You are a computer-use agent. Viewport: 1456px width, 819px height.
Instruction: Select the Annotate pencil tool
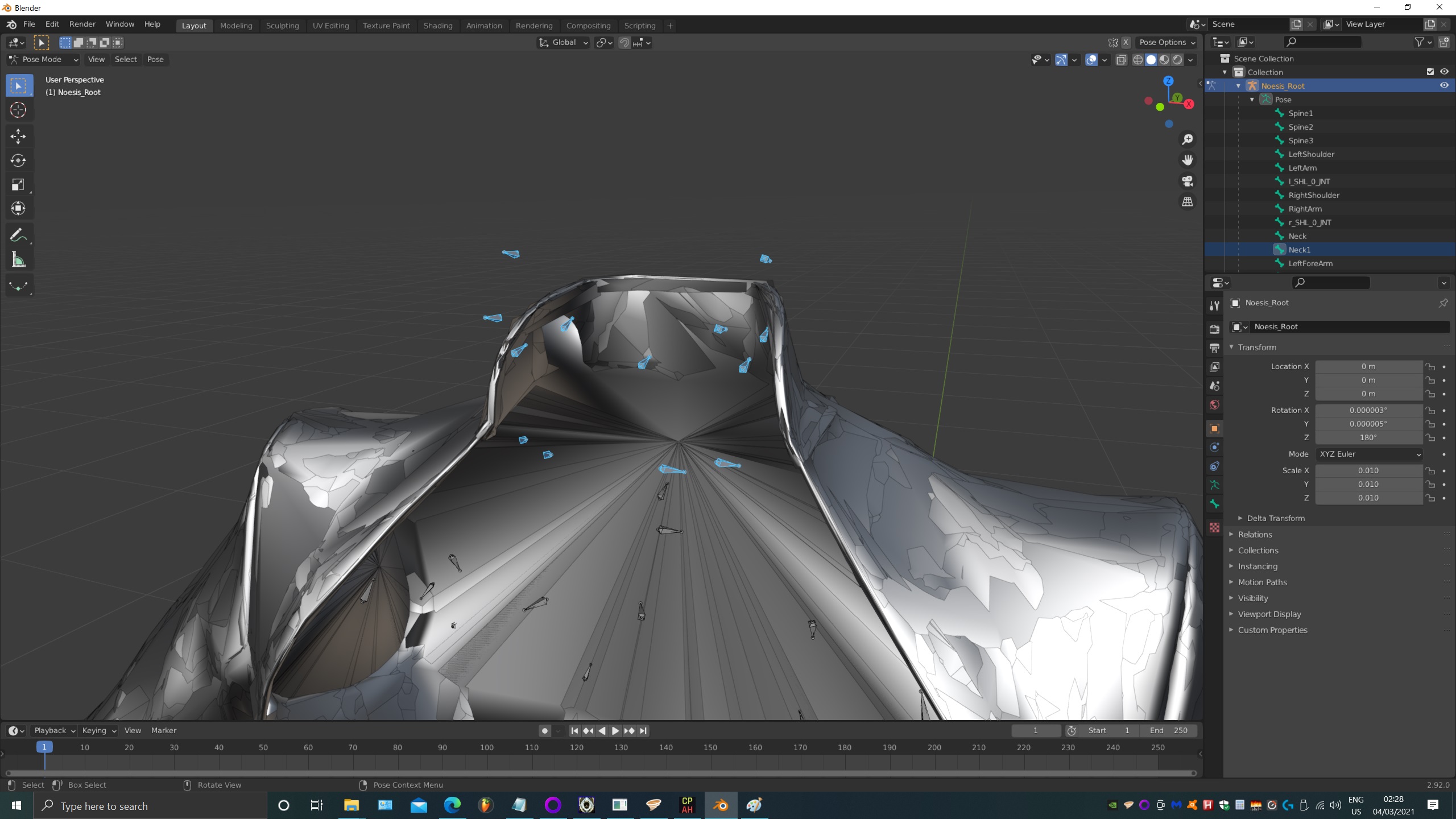(18, 235)
